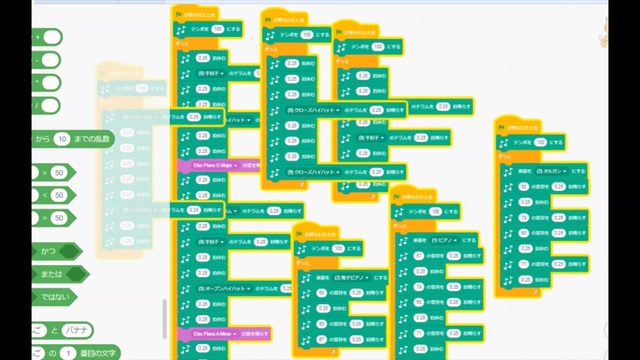Screen dimensions: 640x360
Task: Select the ではない (not) operator block
Action: coord(54,297)
